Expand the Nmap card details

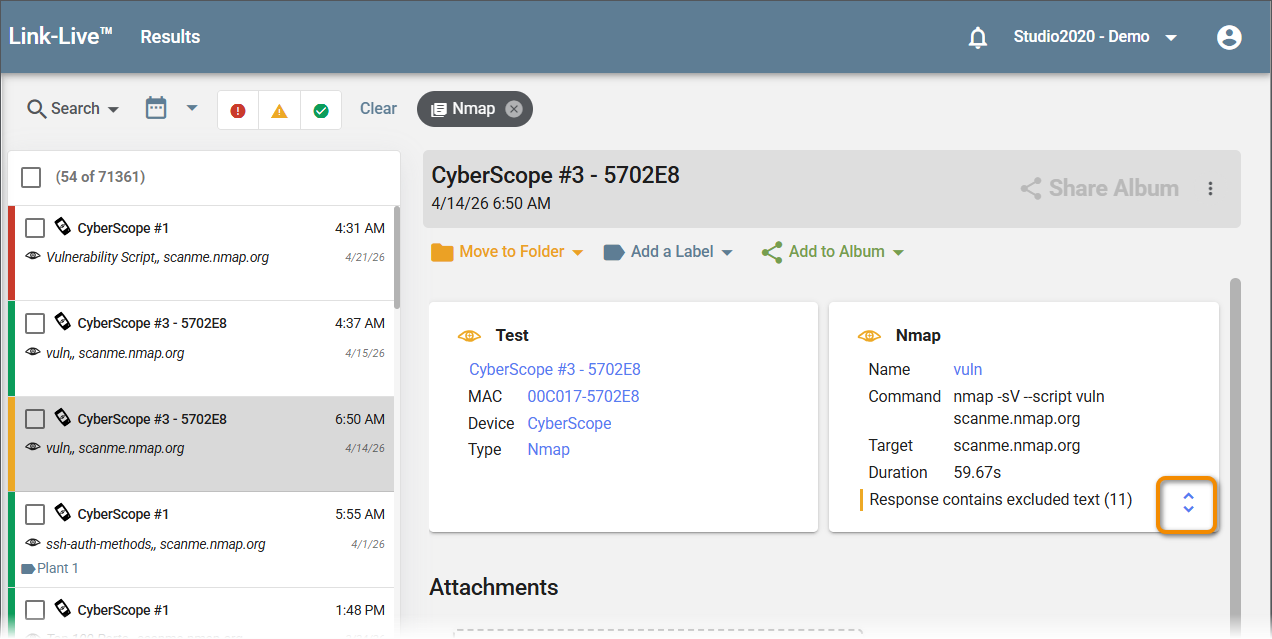1188,503
